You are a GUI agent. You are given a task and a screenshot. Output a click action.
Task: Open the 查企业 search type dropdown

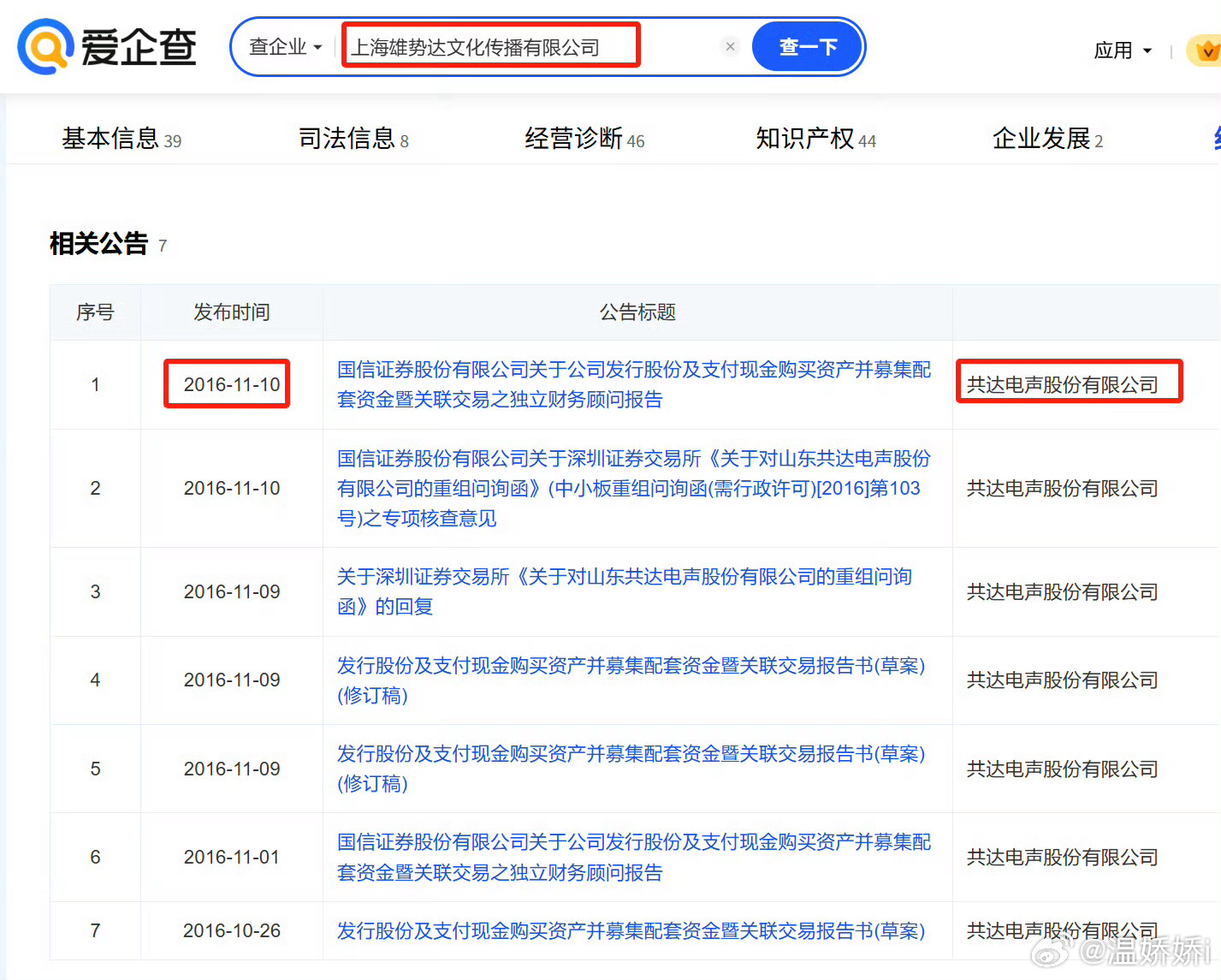tap(286, 46)
